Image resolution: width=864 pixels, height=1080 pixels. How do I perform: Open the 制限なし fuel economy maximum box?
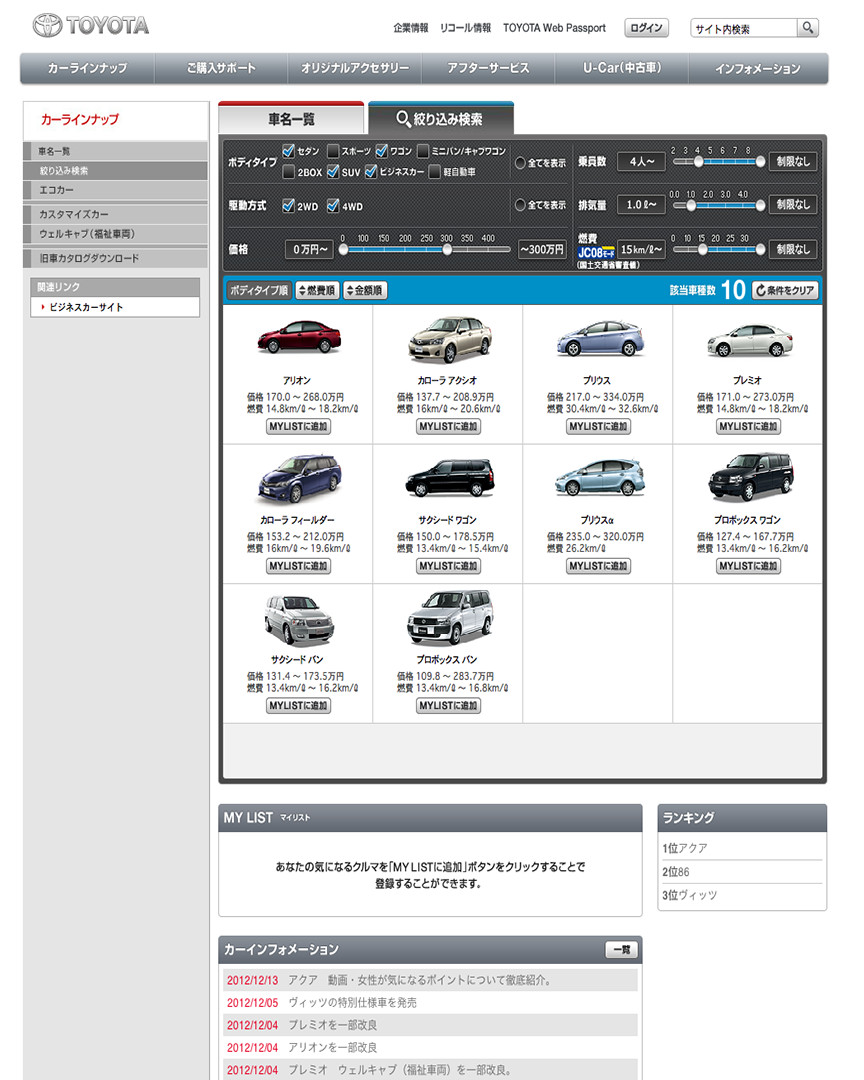[793, 249]
